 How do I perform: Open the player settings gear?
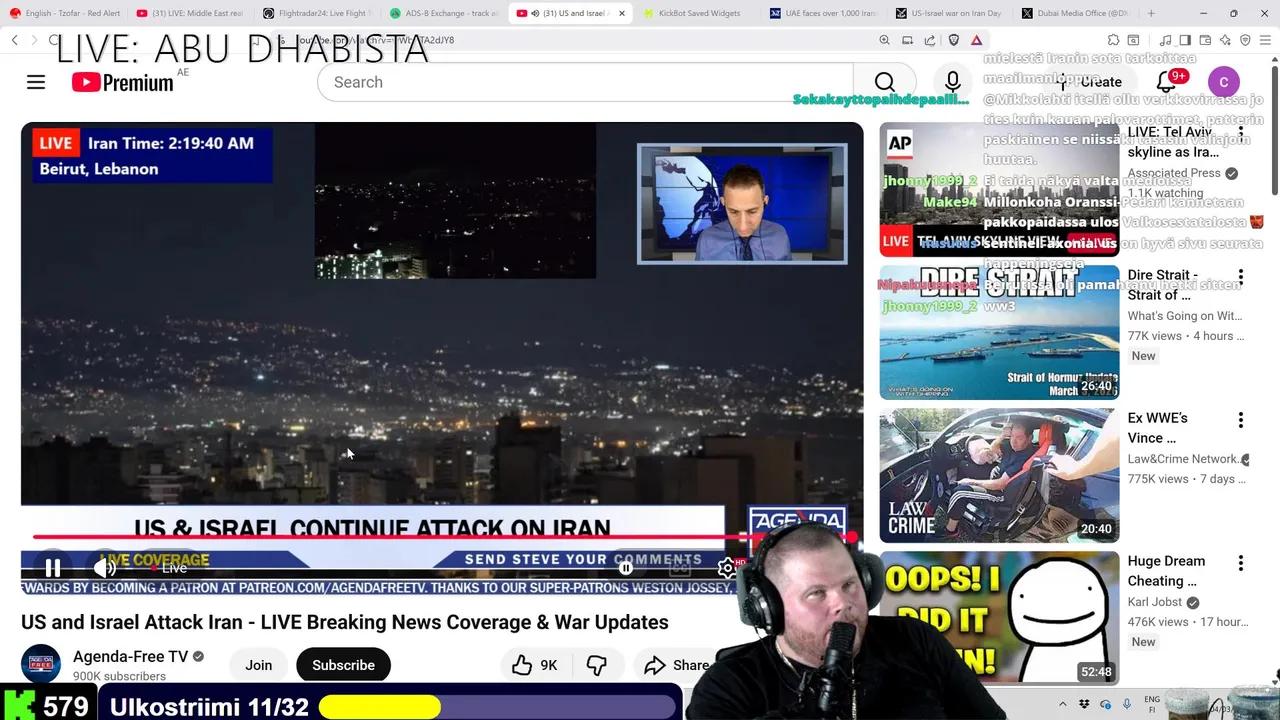point(727,568)
